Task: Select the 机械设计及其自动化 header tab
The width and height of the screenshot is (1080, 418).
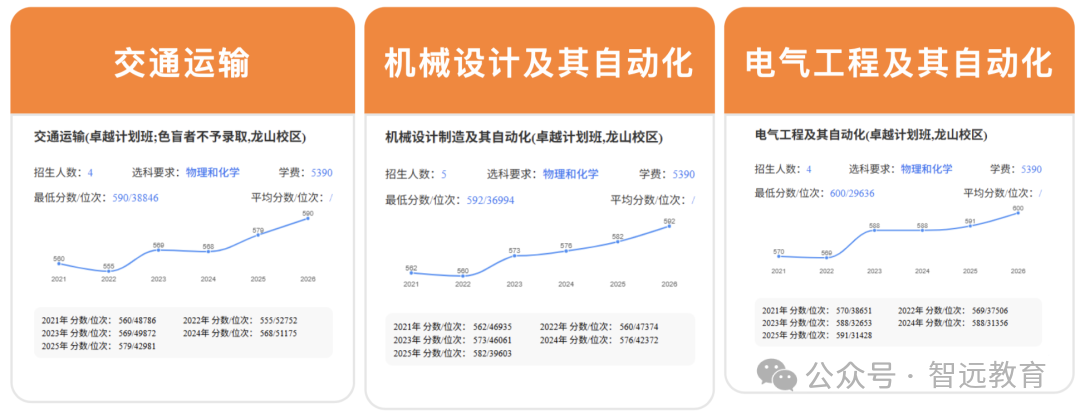Action: 539,61
